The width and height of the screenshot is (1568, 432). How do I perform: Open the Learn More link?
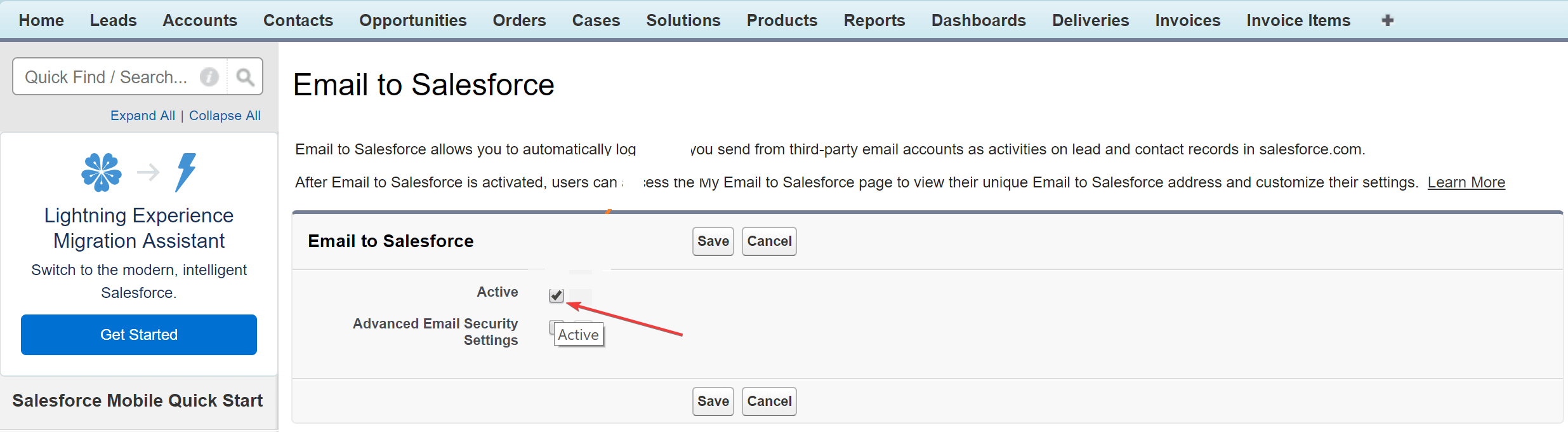coord(1466,182)
